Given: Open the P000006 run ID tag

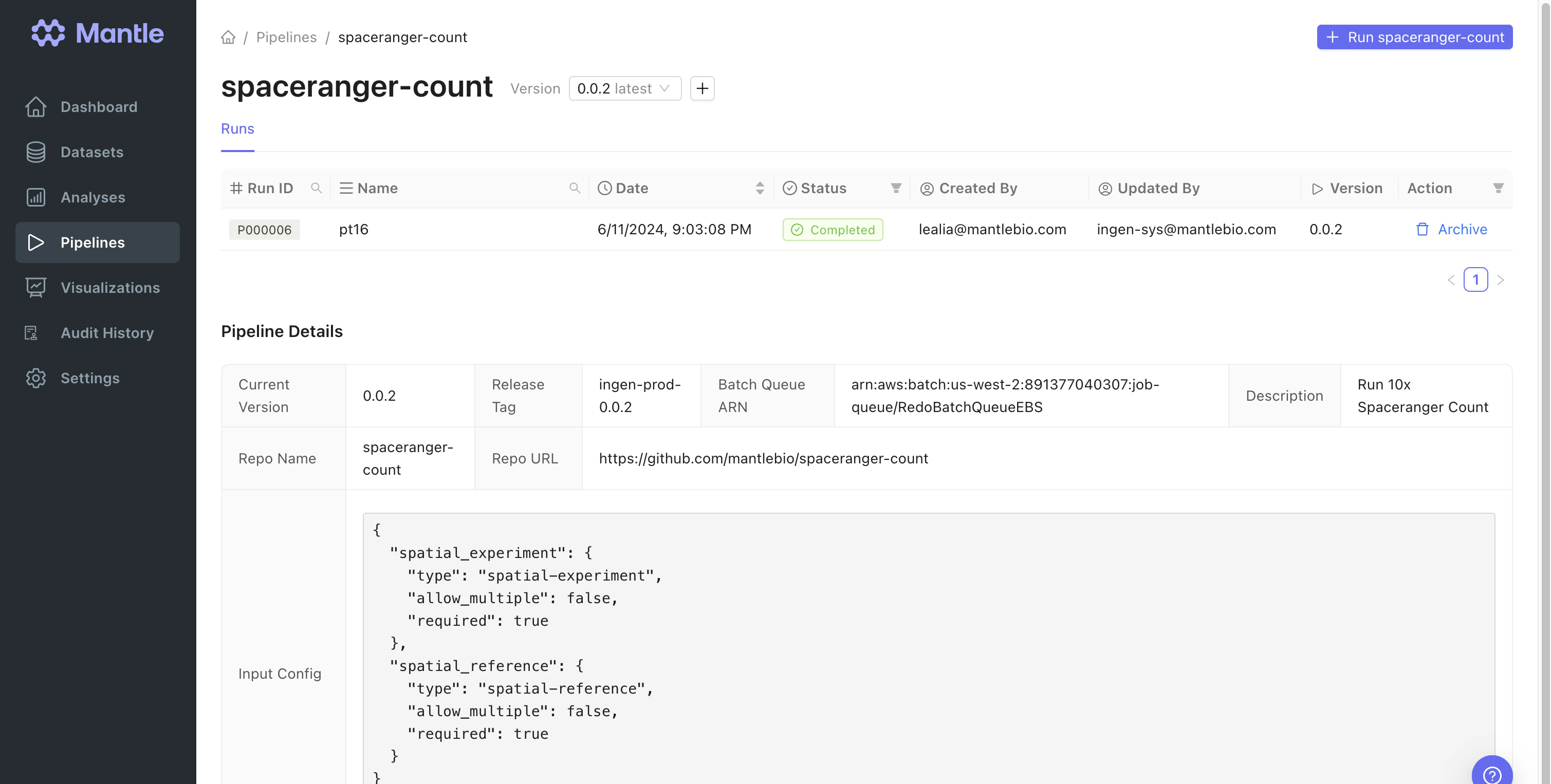Looking at the screenshot, I should click(264, 230).
